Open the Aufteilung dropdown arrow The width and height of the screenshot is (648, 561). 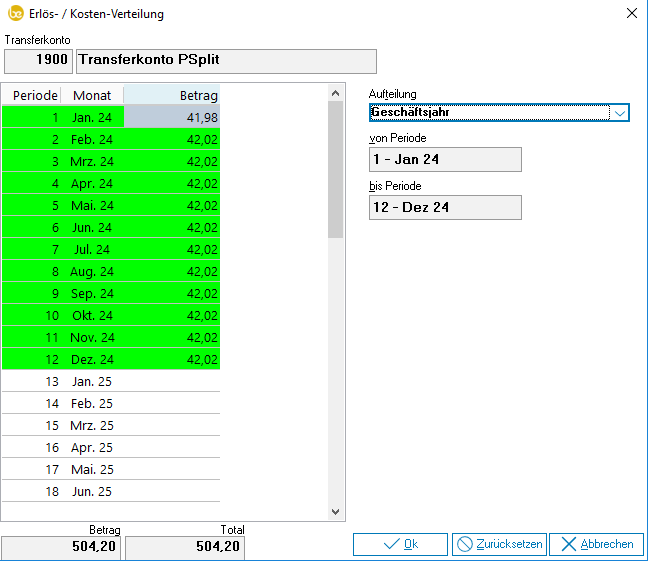(620, 113)
